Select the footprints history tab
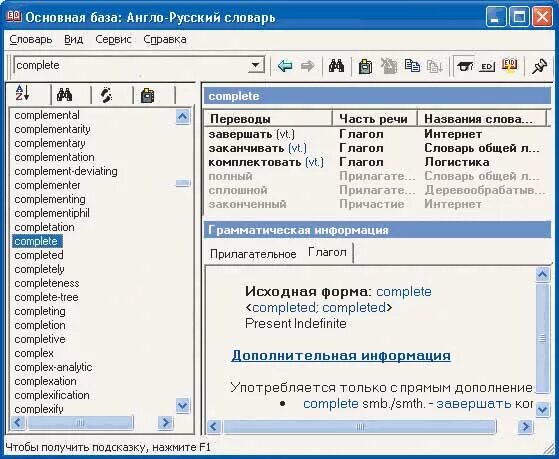Screen dimensions: 559x459 click(x=106, y=95)
